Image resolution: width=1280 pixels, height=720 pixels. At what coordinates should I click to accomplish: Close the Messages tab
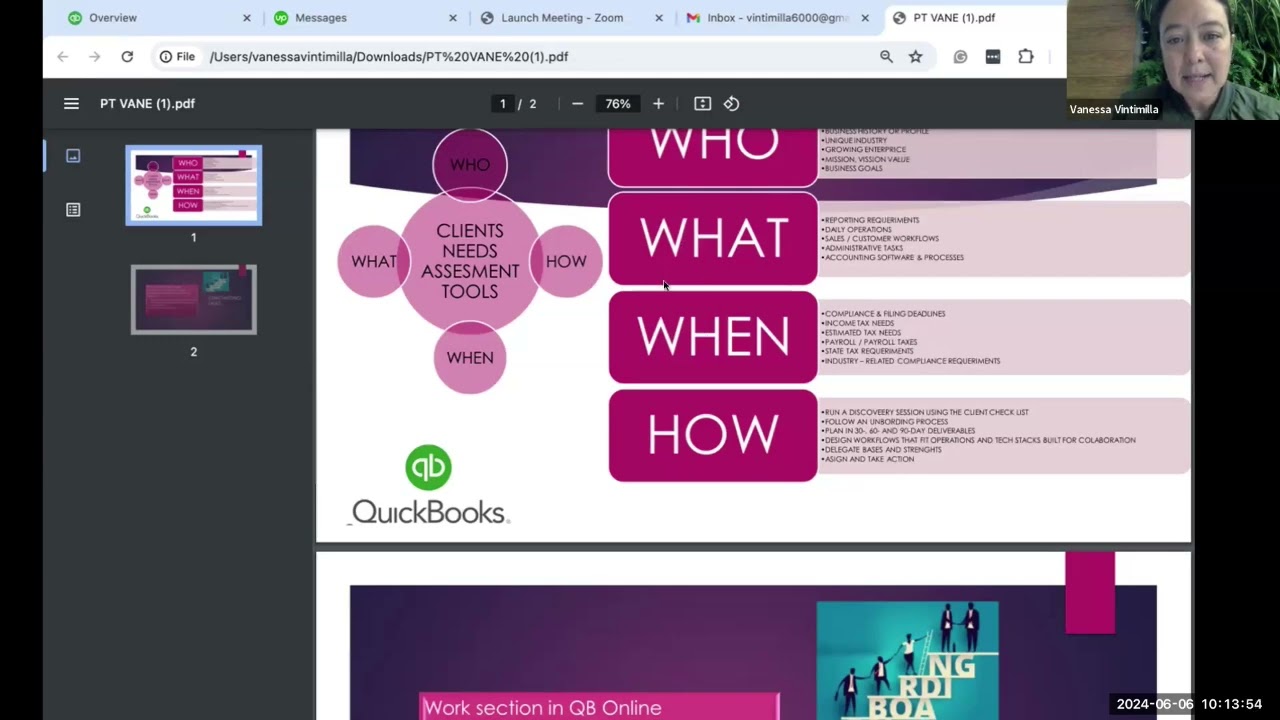tap(453, 18)
